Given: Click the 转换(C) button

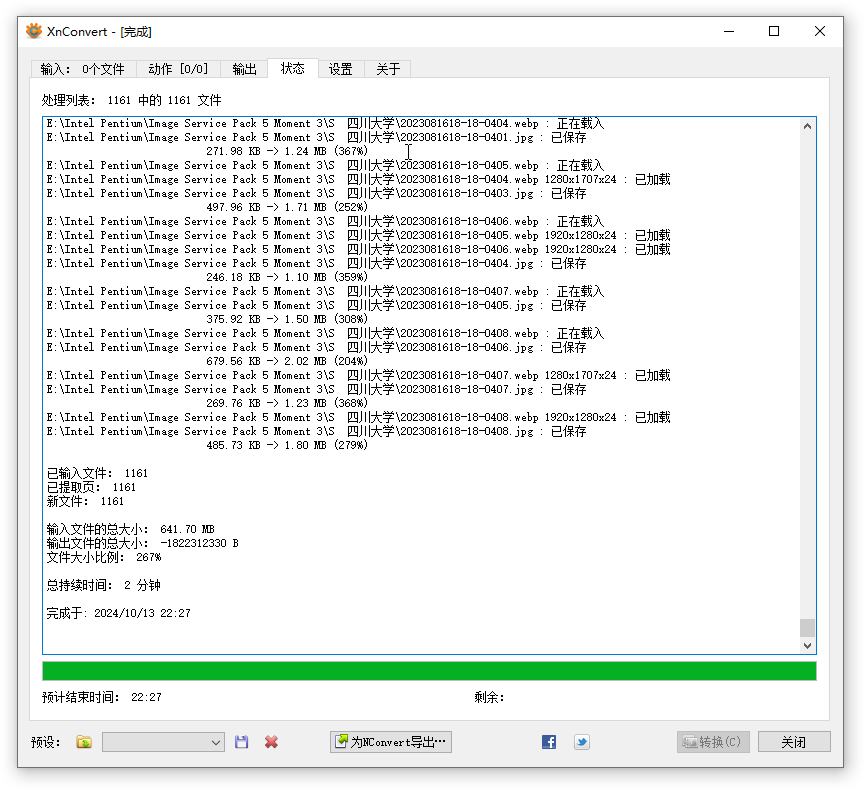Looking at the screenshot, I should tap(713, 742).
